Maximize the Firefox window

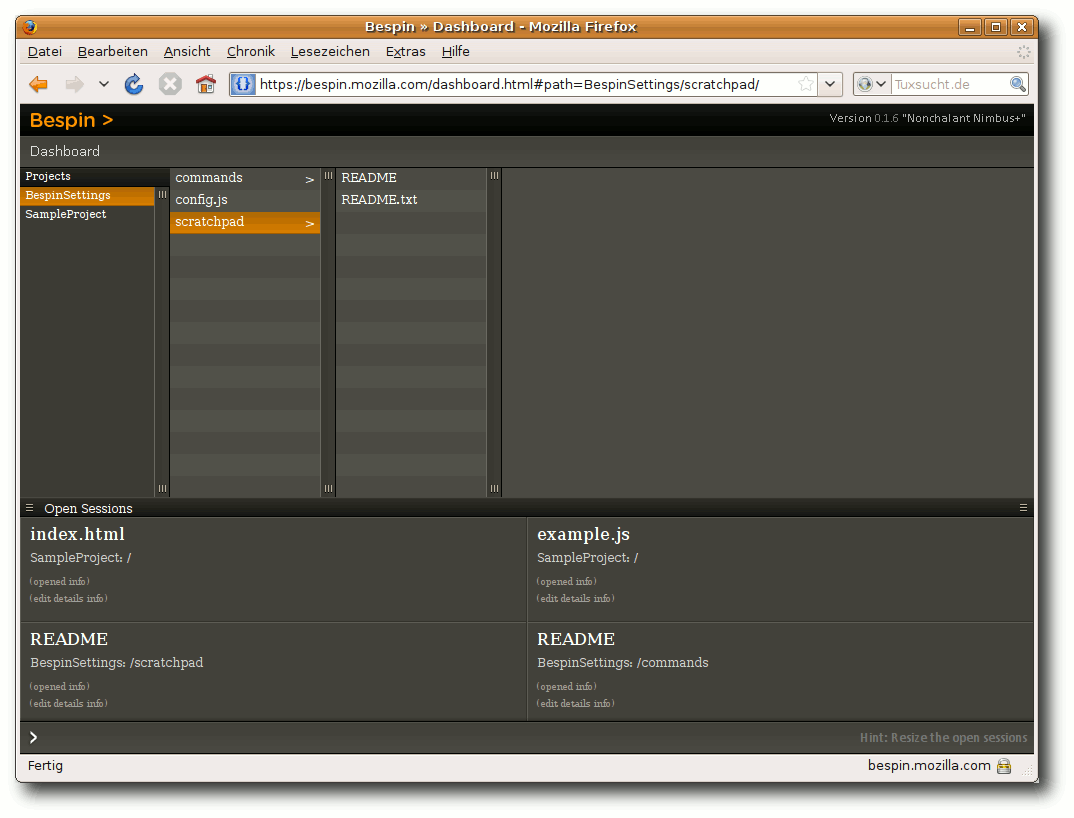tap(996, 27)
